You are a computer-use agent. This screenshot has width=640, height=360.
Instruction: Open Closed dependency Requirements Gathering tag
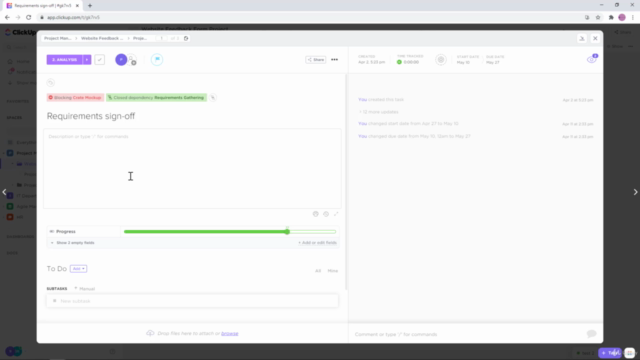156,98
